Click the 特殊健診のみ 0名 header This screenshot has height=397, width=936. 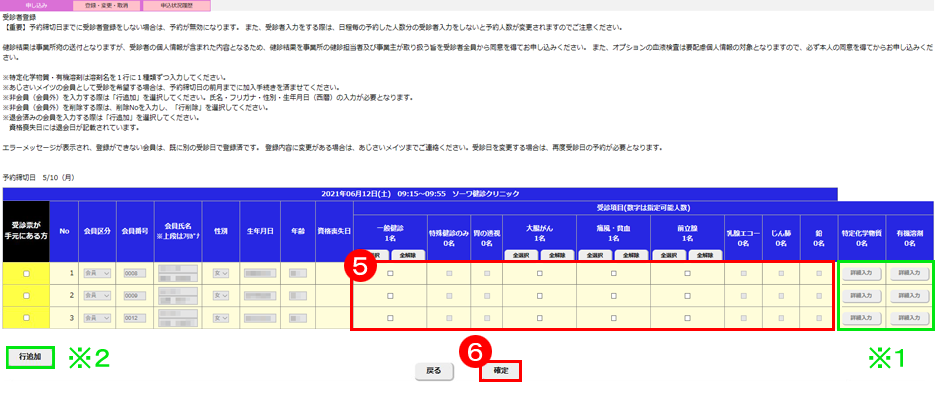(448, 239)
